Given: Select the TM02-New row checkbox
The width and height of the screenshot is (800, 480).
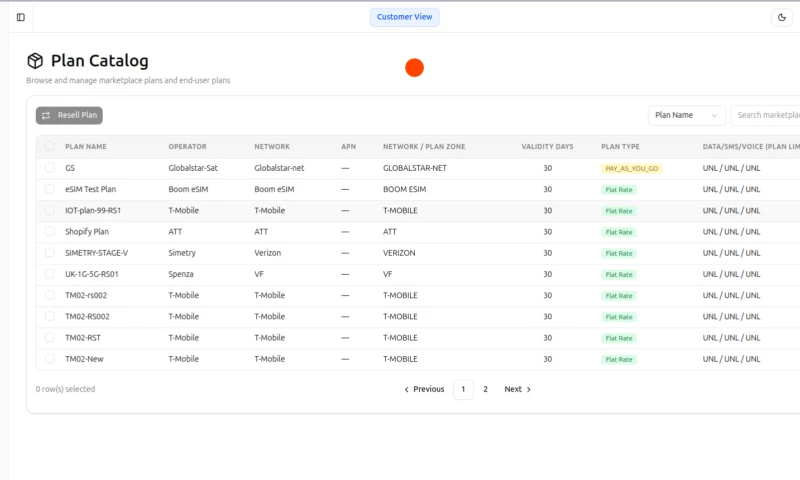Looking at the screenshot, I should [50, 358].
